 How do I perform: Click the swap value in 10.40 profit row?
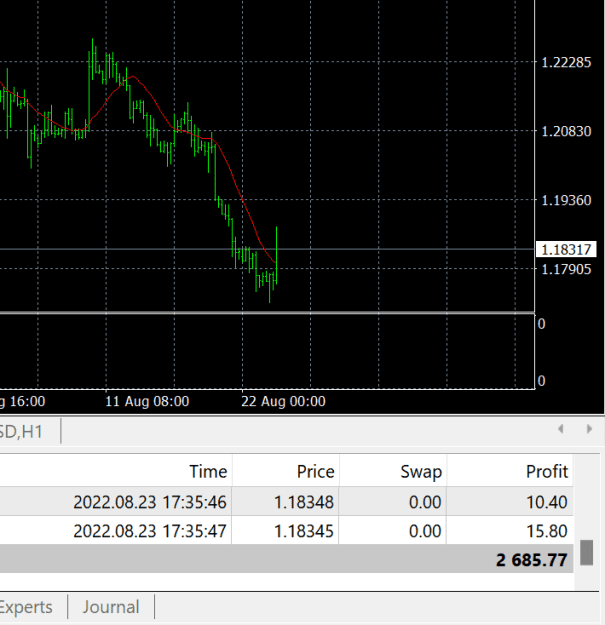425,502
